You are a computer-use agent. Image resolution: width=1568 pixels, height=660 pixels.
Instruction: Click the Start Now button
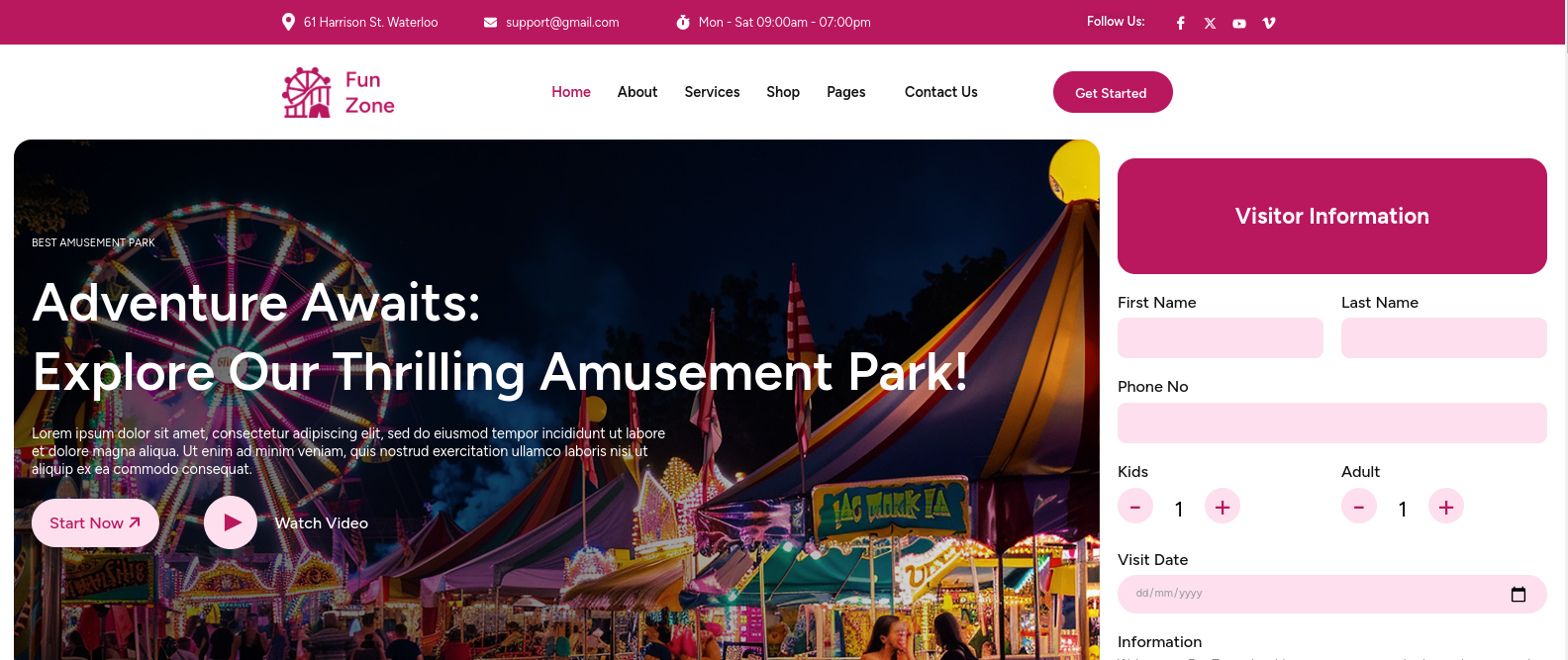[96, 522]
